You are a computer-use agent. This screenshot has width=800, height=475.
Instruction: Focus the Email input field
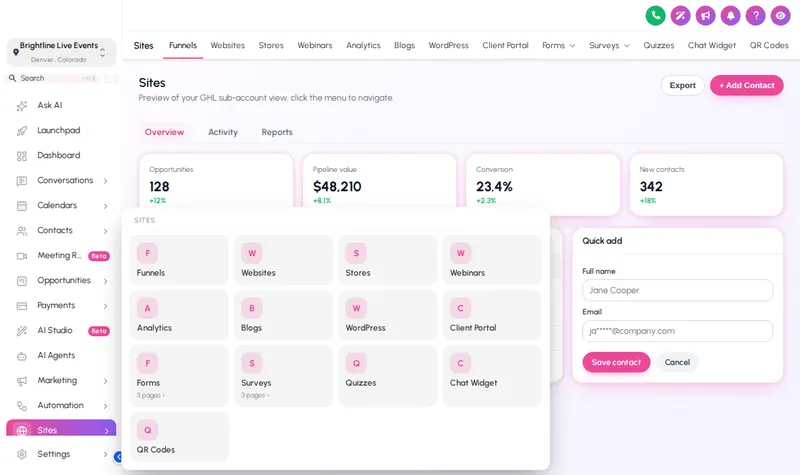coord(677,331)
